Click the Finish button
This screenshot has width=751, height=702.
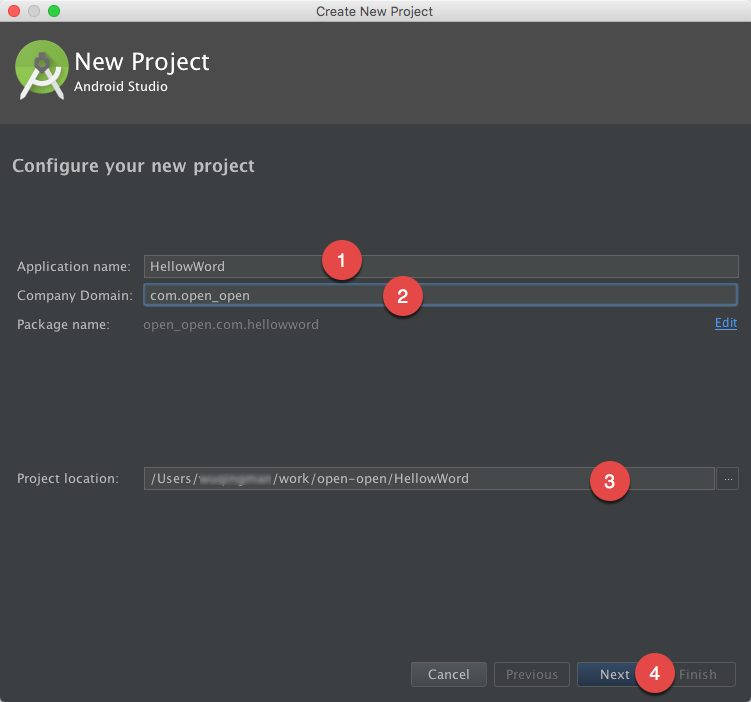[x=702, y=675]
